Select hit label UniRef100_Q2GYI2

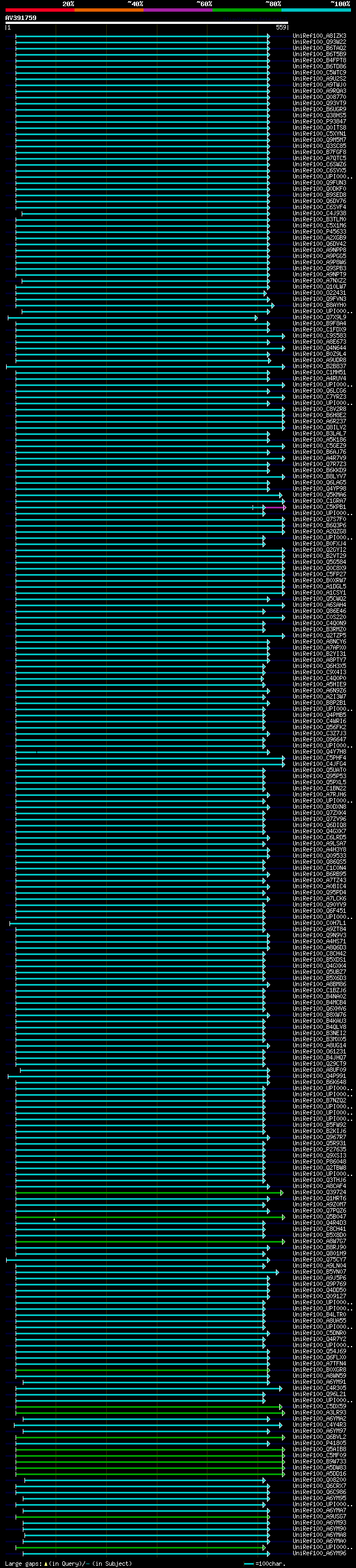pyautogui.click(x=319, y=550)
